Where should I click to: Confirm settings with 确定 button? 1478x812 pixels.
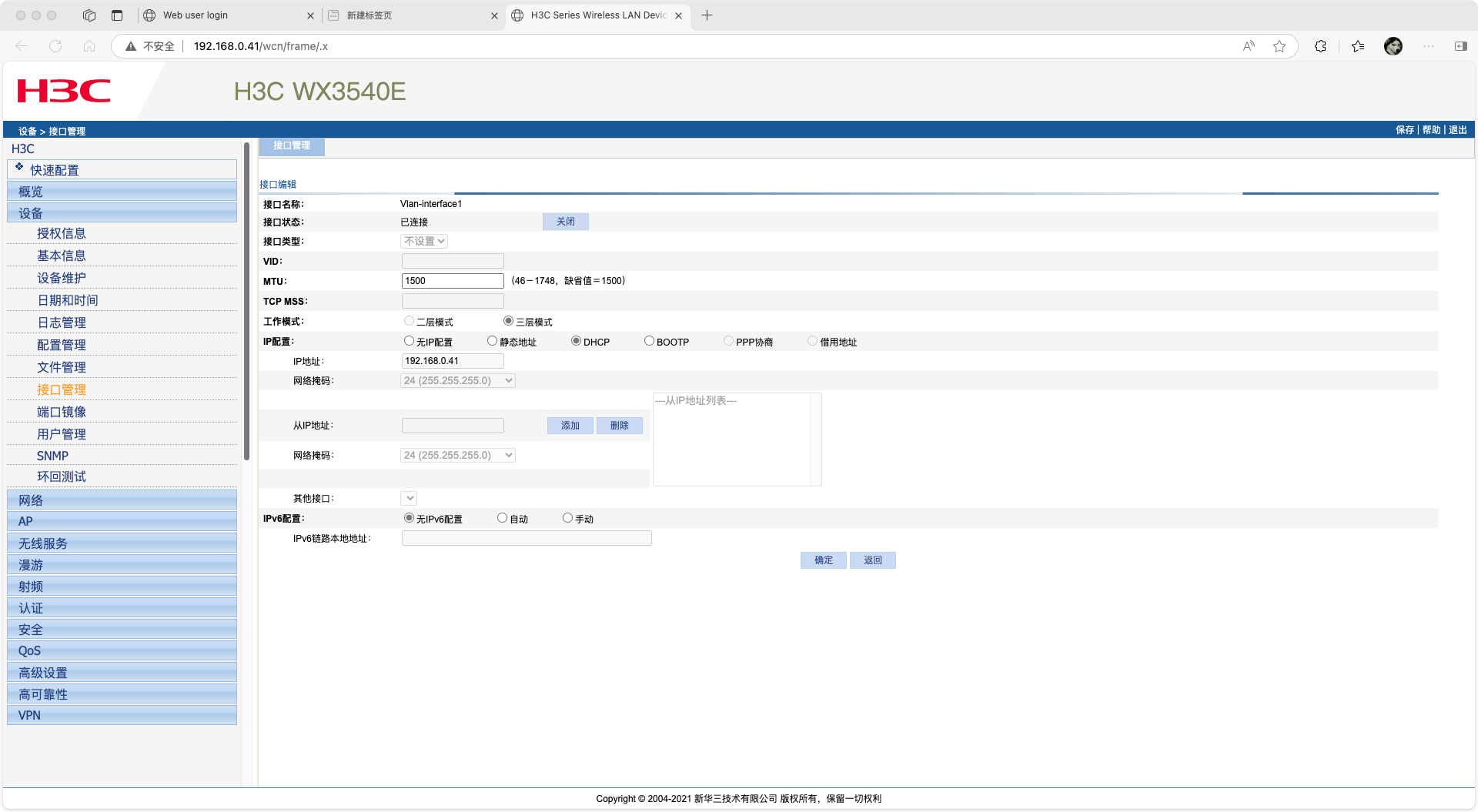(x=824, y=560)
